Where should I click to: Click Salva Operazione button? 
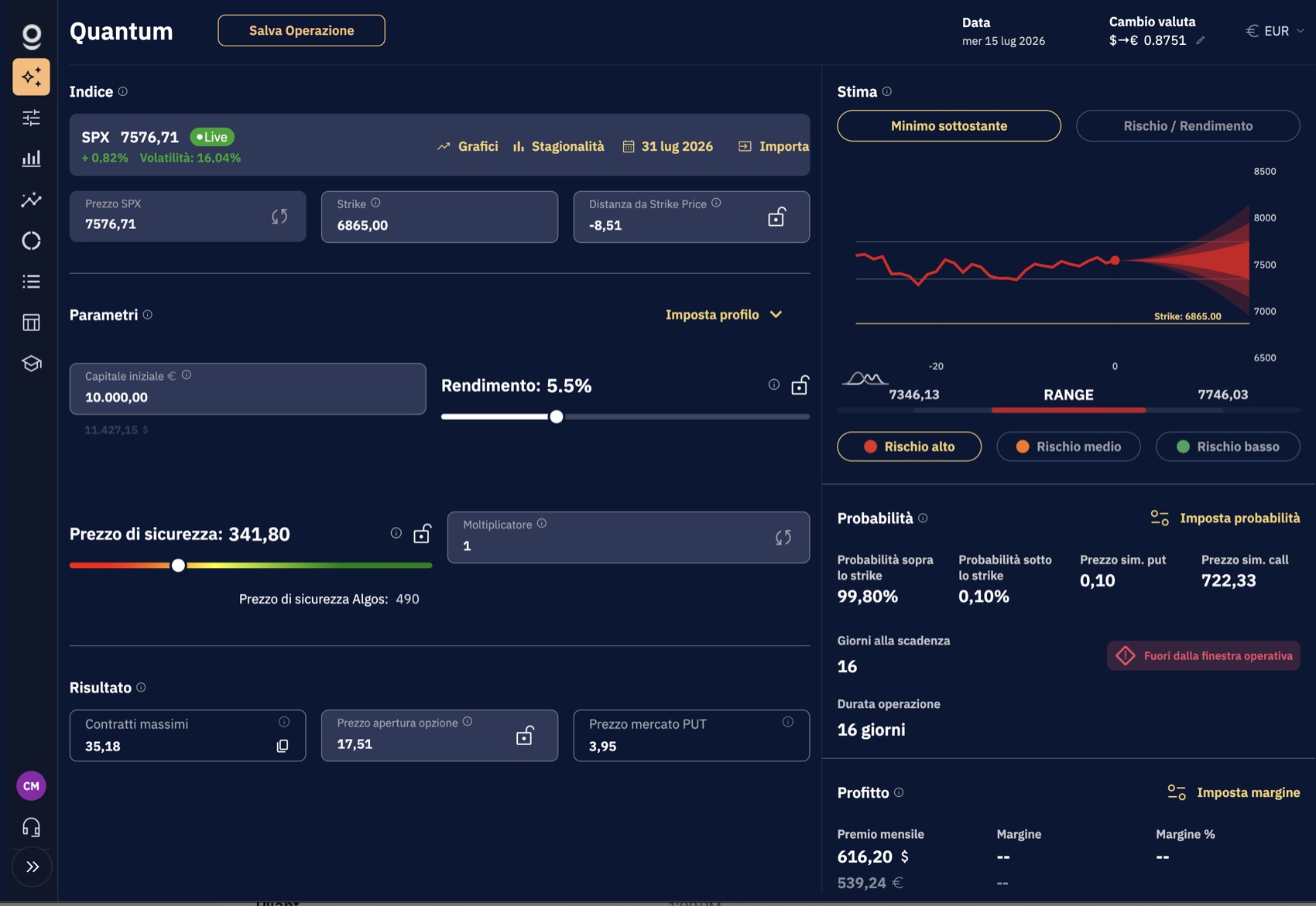[x=301, y=30]
